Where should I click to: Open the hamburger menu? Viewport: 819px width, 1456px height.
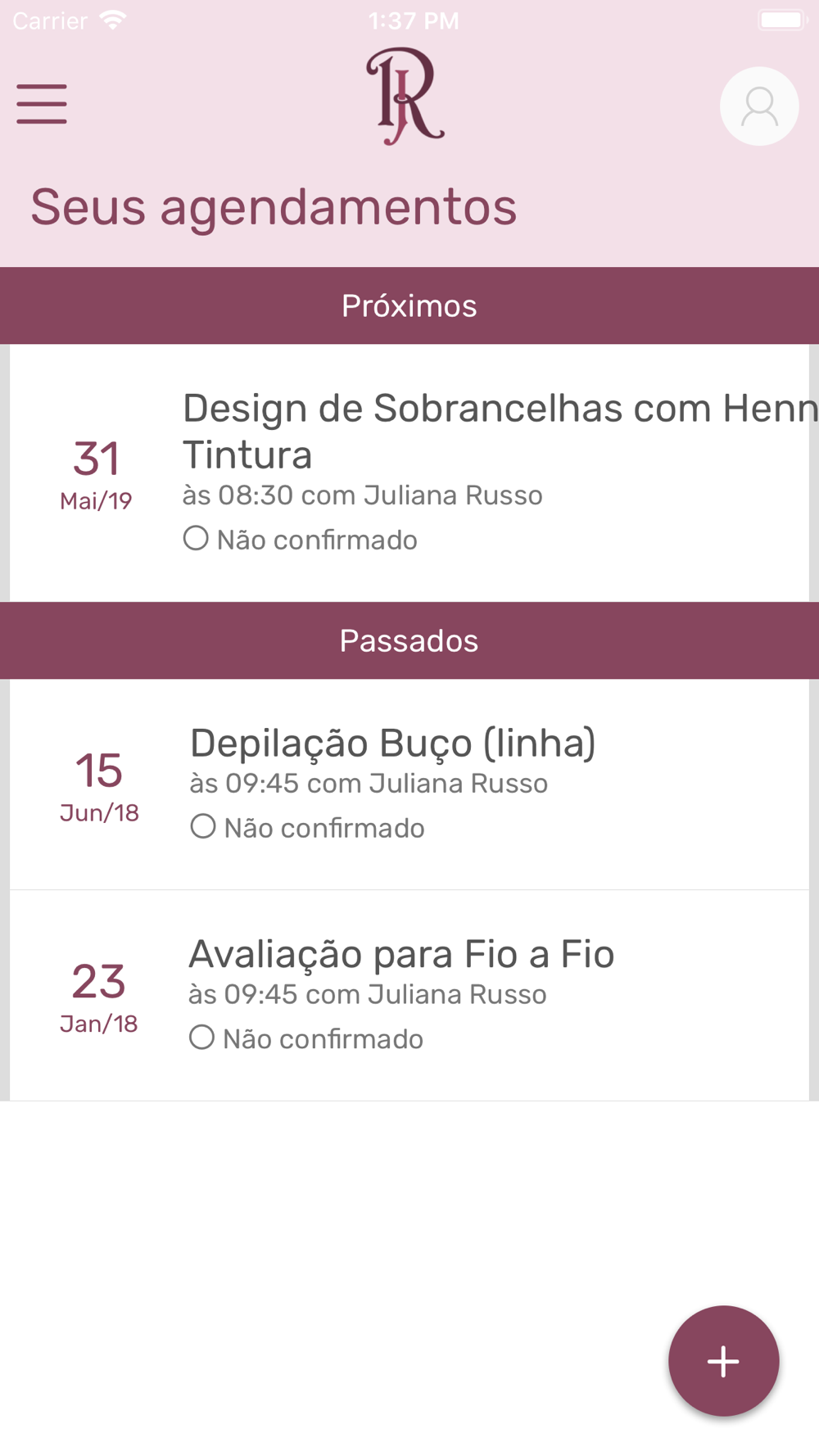pos(42,104)
